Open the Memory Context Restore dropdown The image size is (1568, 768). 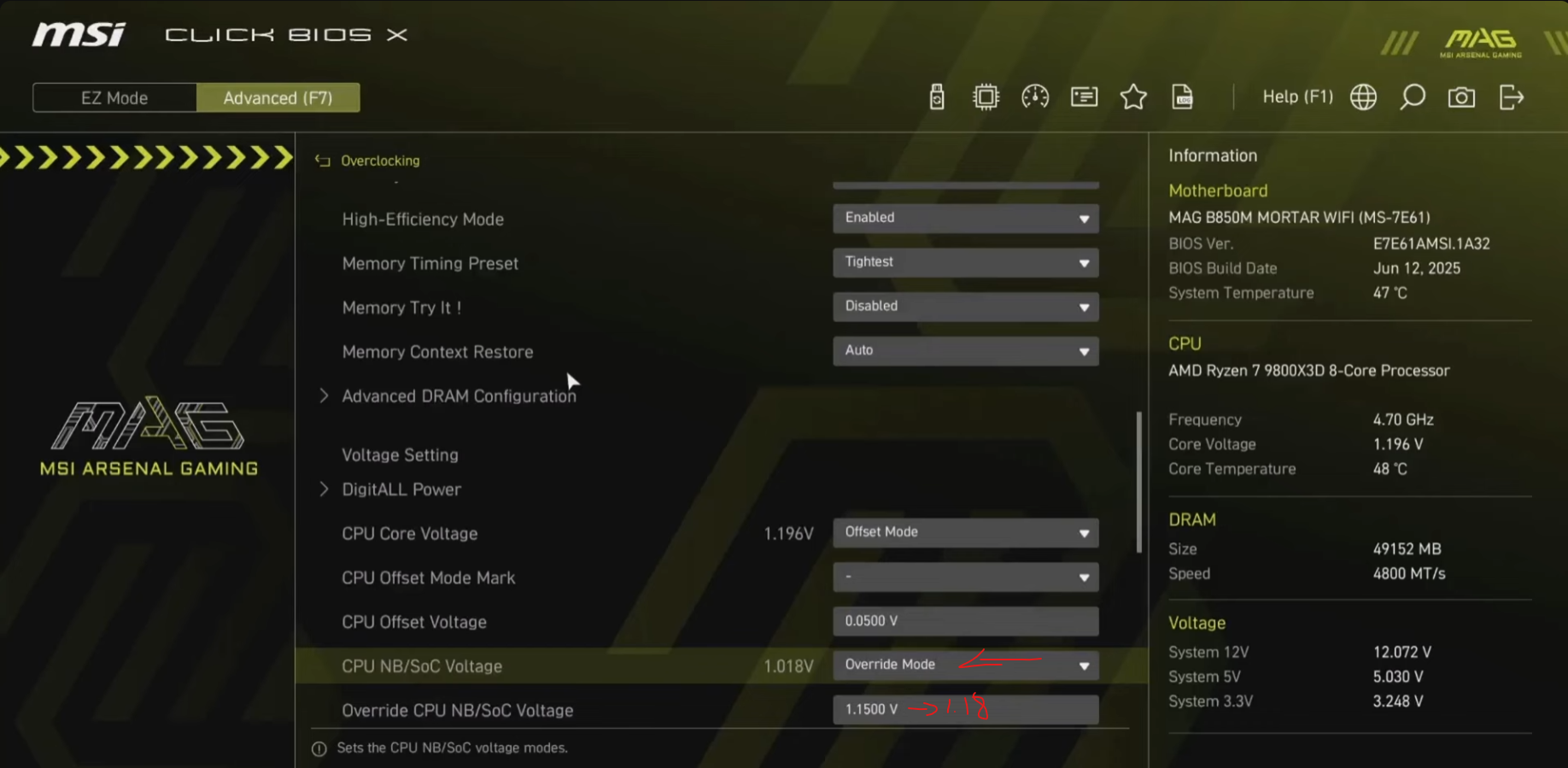pyautogui.click(x=966, y=351)
